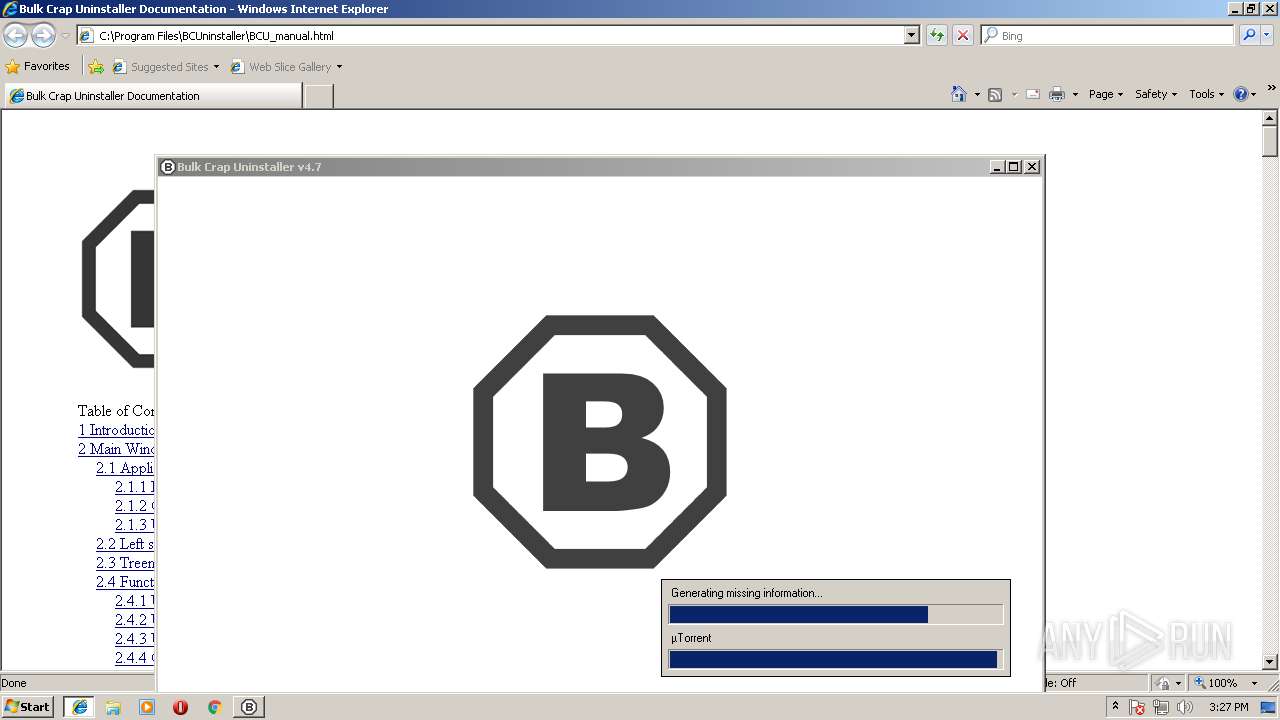The image size is (1280, 720).
Task: Click the Generating missing information progress bar
Action: (836, 614)
